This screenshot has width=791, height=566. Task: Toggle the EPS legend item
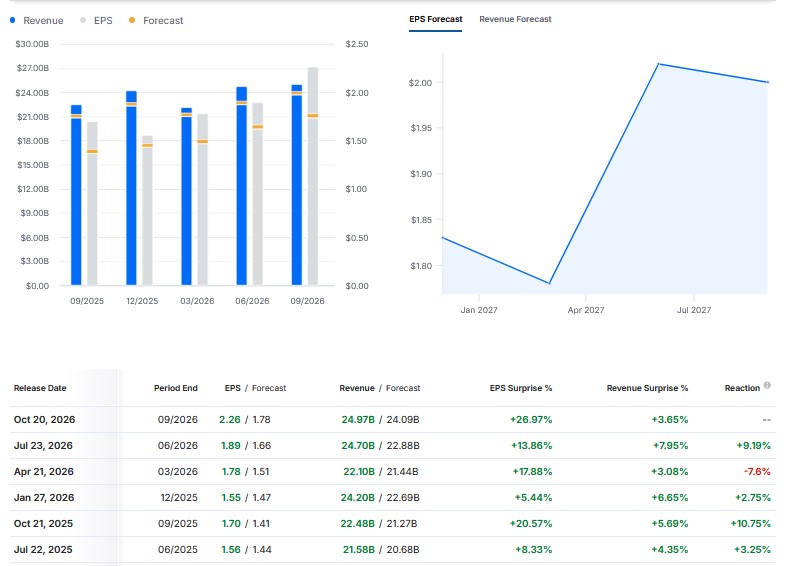[x=96, y=21]
